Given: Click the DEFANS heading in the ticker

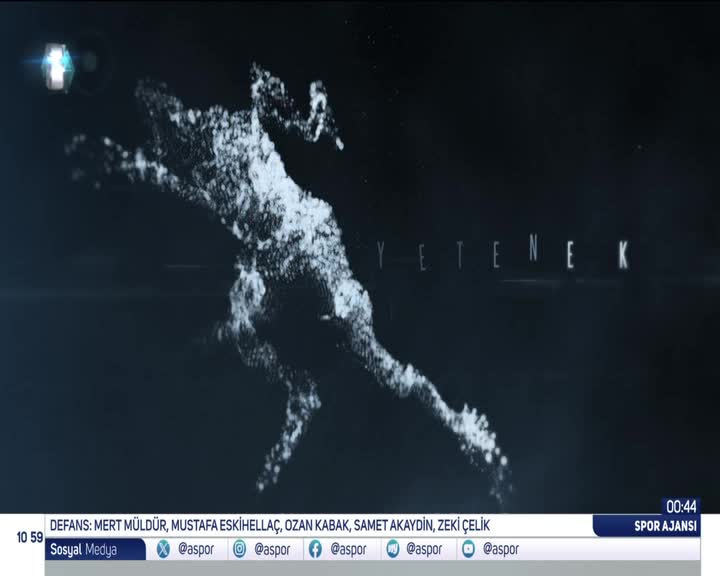Looking at the screenshot, I should (72, 526).
